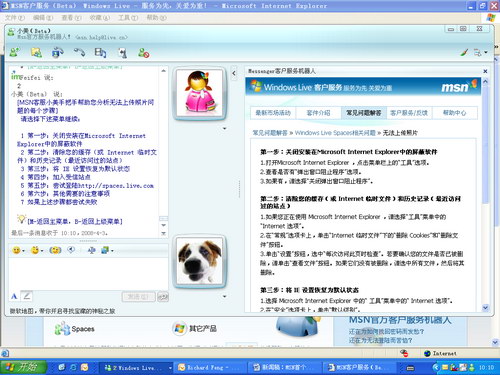The width and height of the screenshot is (500, 375).
Task: Open 客件介绍 tab
Action: [x=318, y=113]
